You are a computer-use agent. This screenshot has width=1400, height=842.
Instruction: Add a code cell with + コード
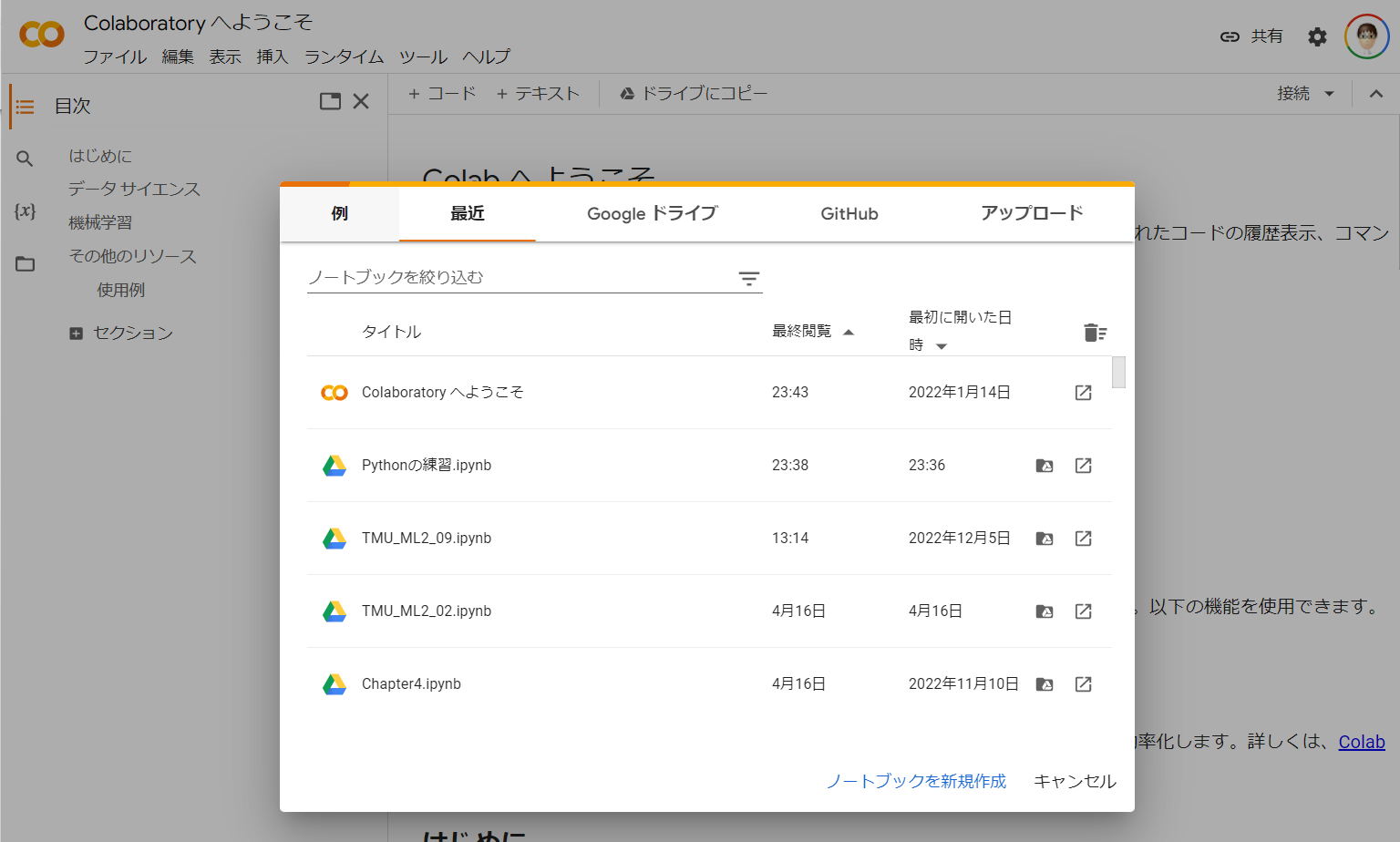point(442,94)
